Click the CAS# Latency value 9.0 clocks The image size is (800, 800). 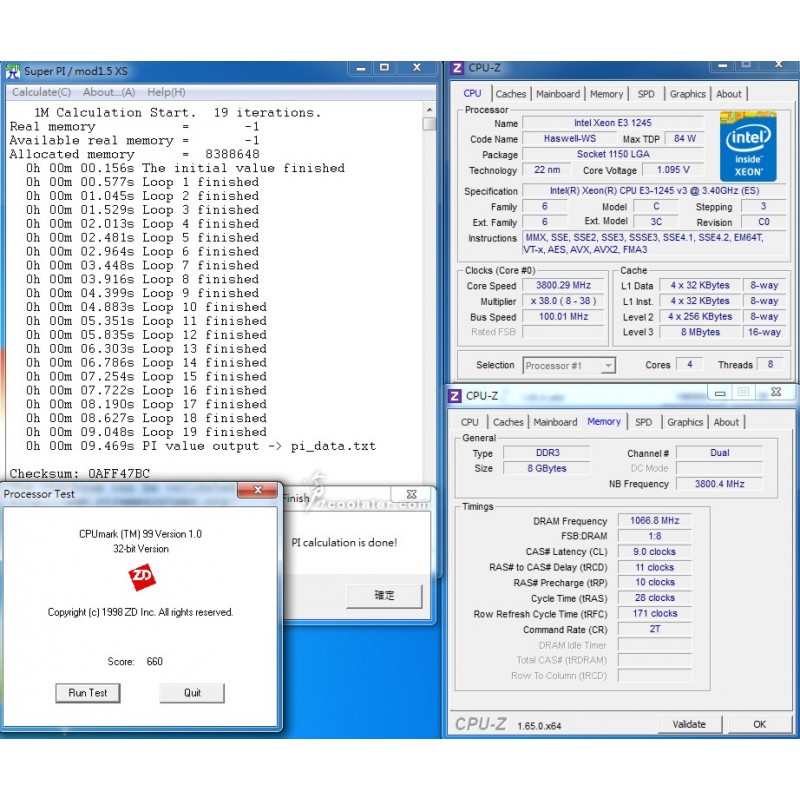pos(655,552)
